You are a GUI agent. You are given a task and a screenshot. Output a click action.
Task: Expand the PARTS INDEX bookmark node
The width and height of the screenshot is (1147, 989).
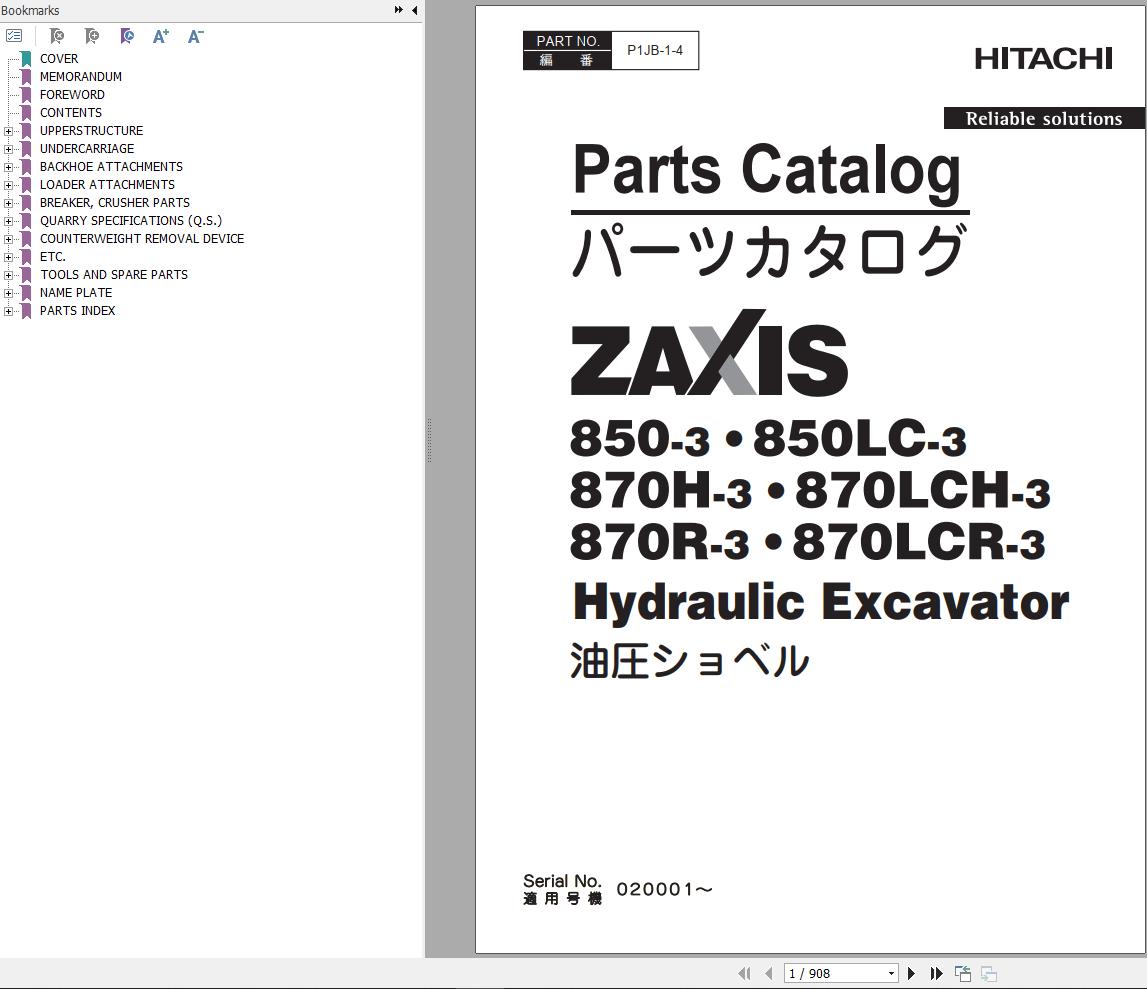click(x=8, y=311)
